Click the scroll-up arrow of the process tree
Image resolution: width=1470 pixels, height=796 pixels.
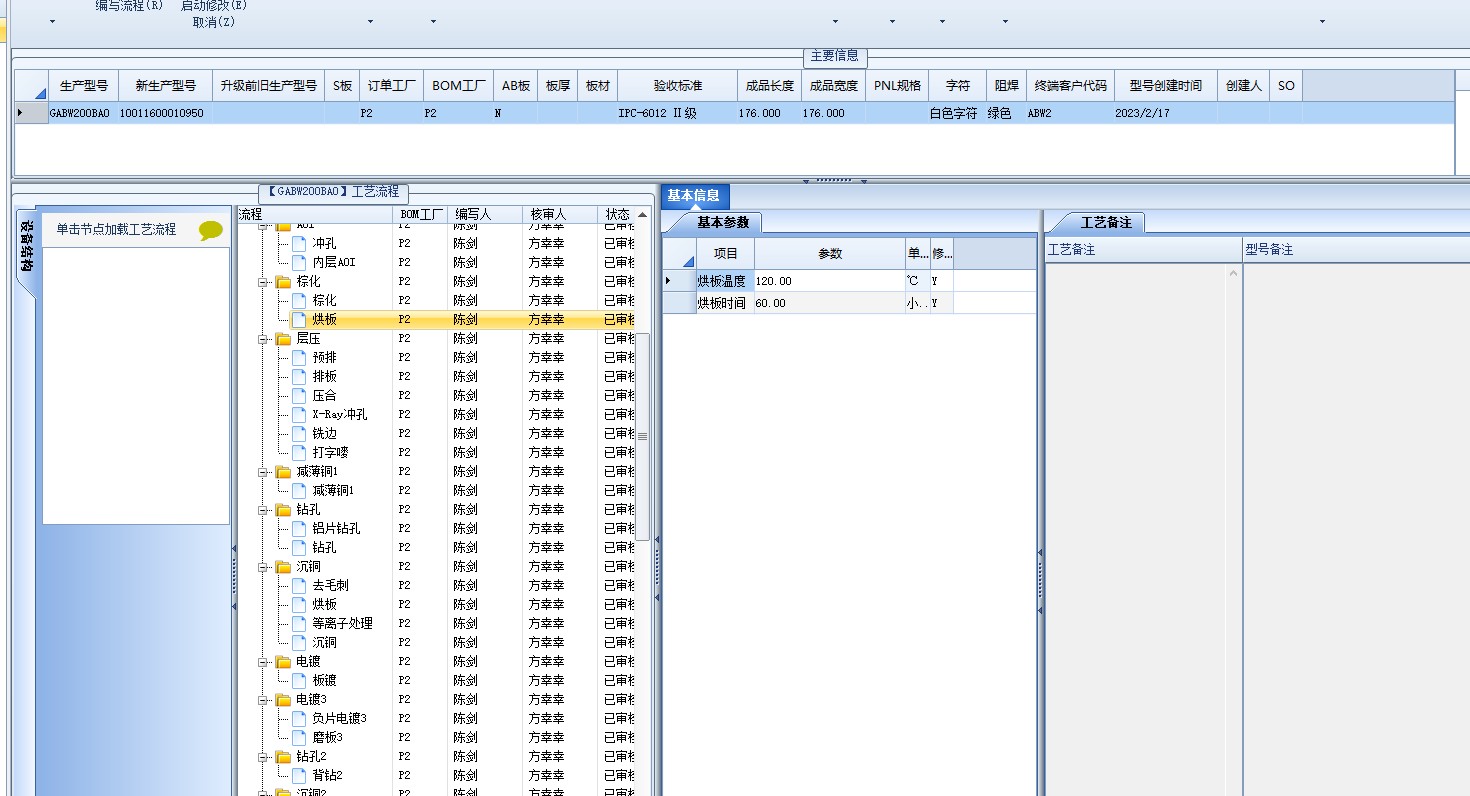[x=642, y=215]
